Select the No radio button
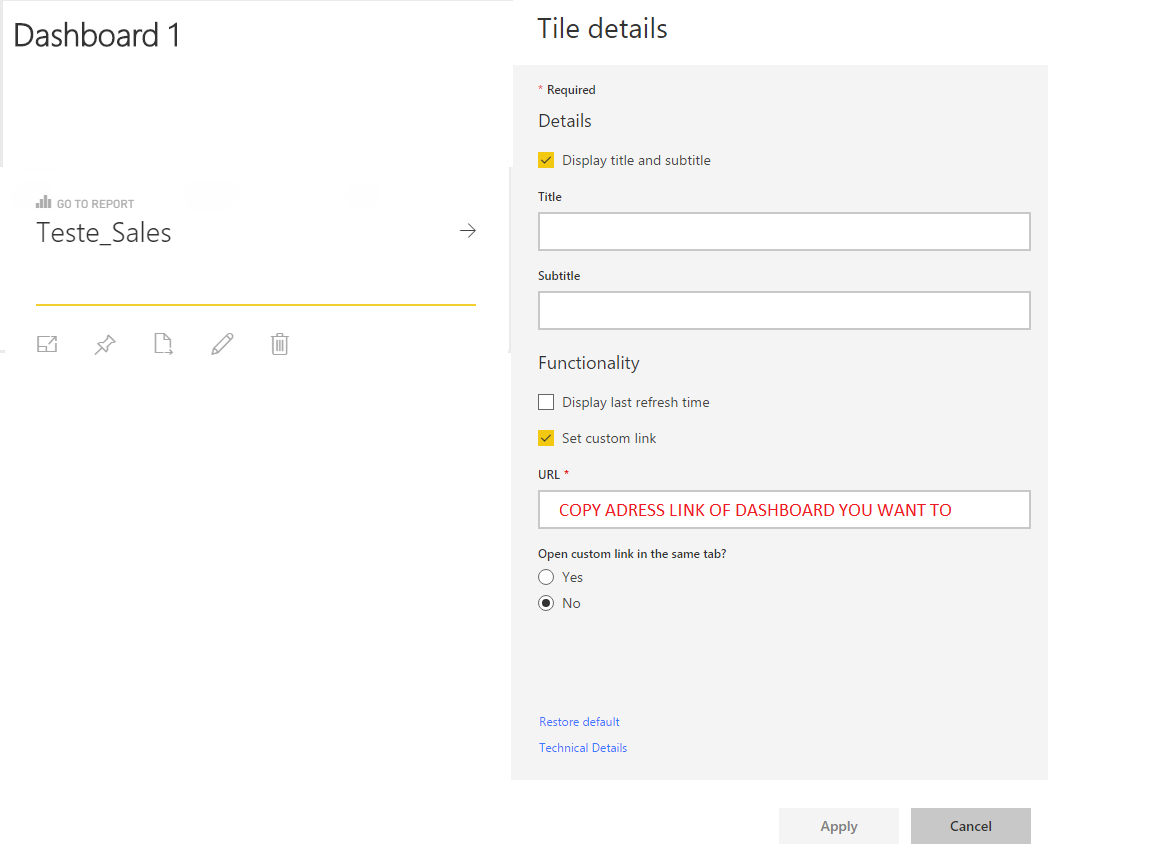This screenshot has width=1152, height=859. click(x=546, y=603)
